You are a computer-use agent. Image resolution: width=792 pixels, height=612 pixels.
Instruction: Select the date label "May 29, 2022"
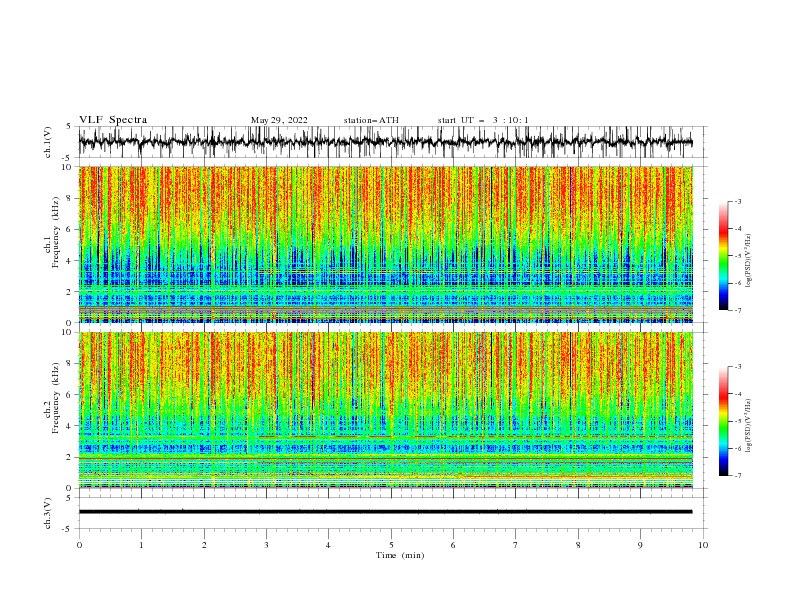[279, 120]
